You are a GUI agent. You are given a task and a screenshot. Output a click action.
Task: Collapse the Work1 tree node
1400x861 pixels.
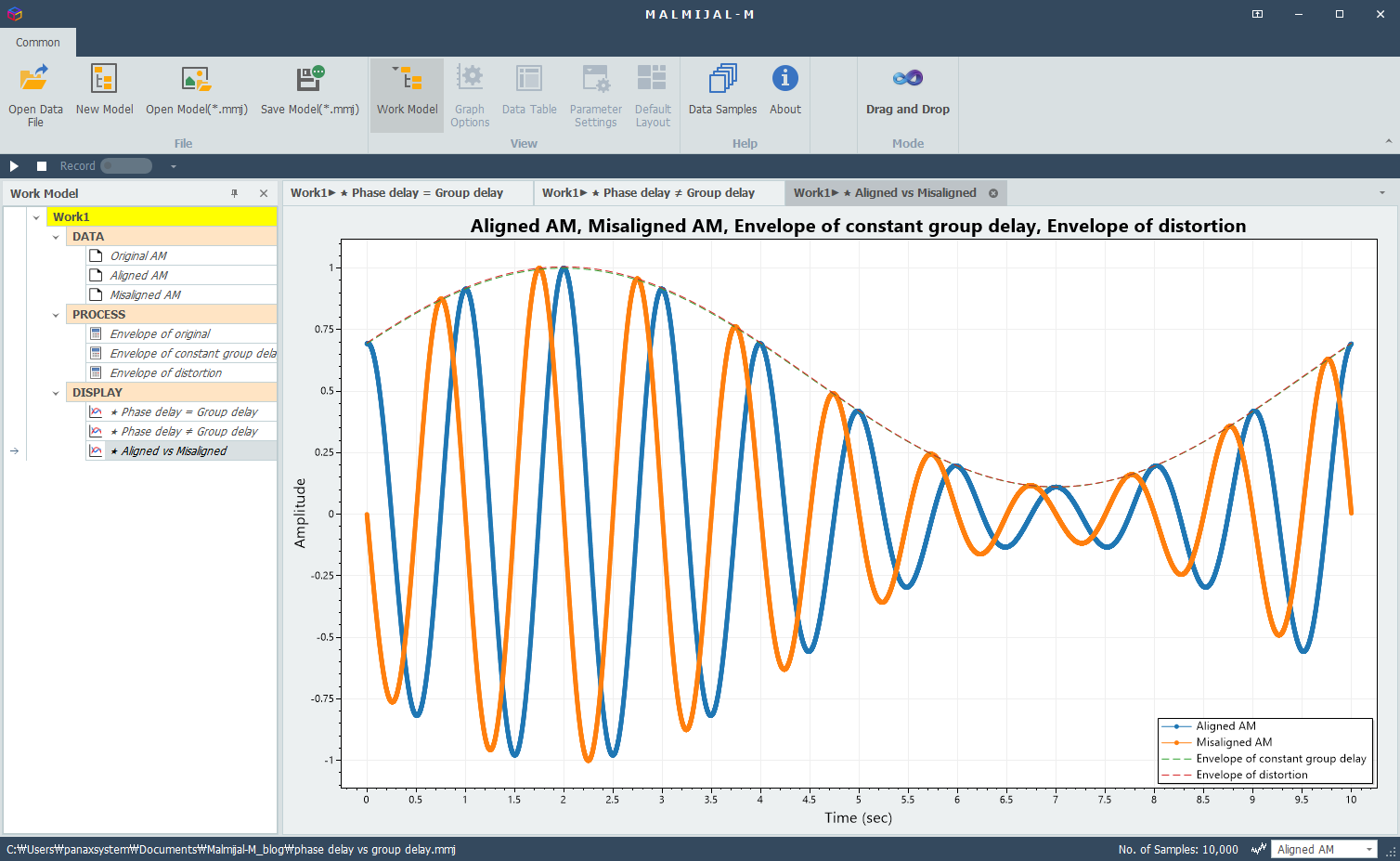click(36, 217)
